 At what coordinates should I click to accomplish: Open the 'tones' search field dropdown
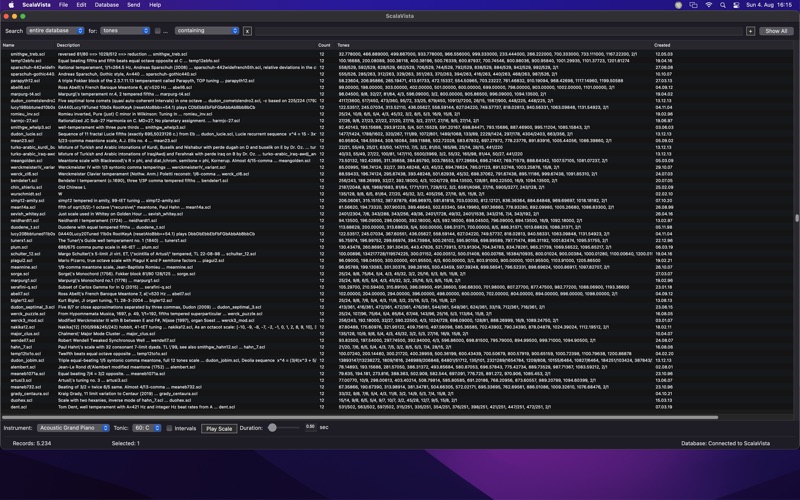pos(125,31)
